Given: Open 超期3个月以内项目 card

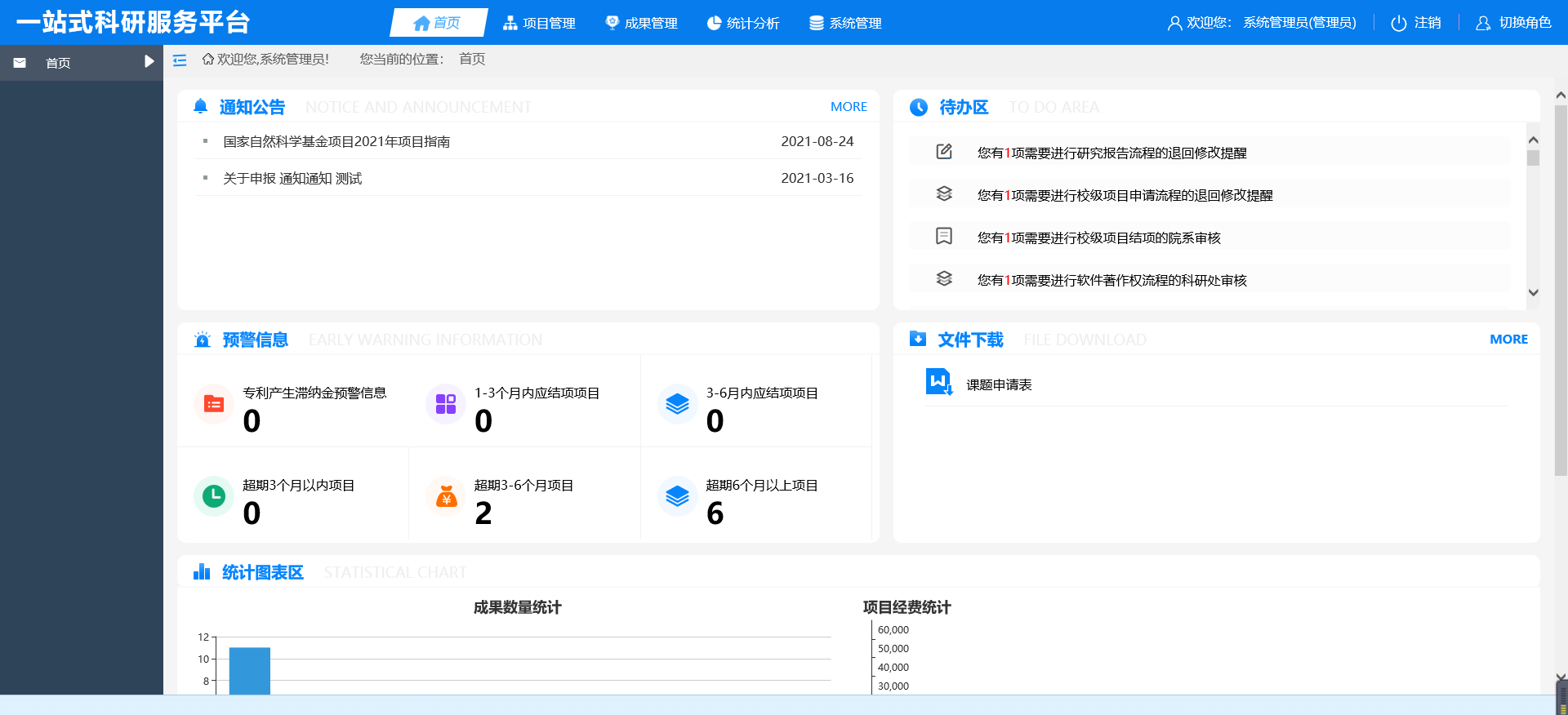Looking at the screenshot, I should 293,494.
